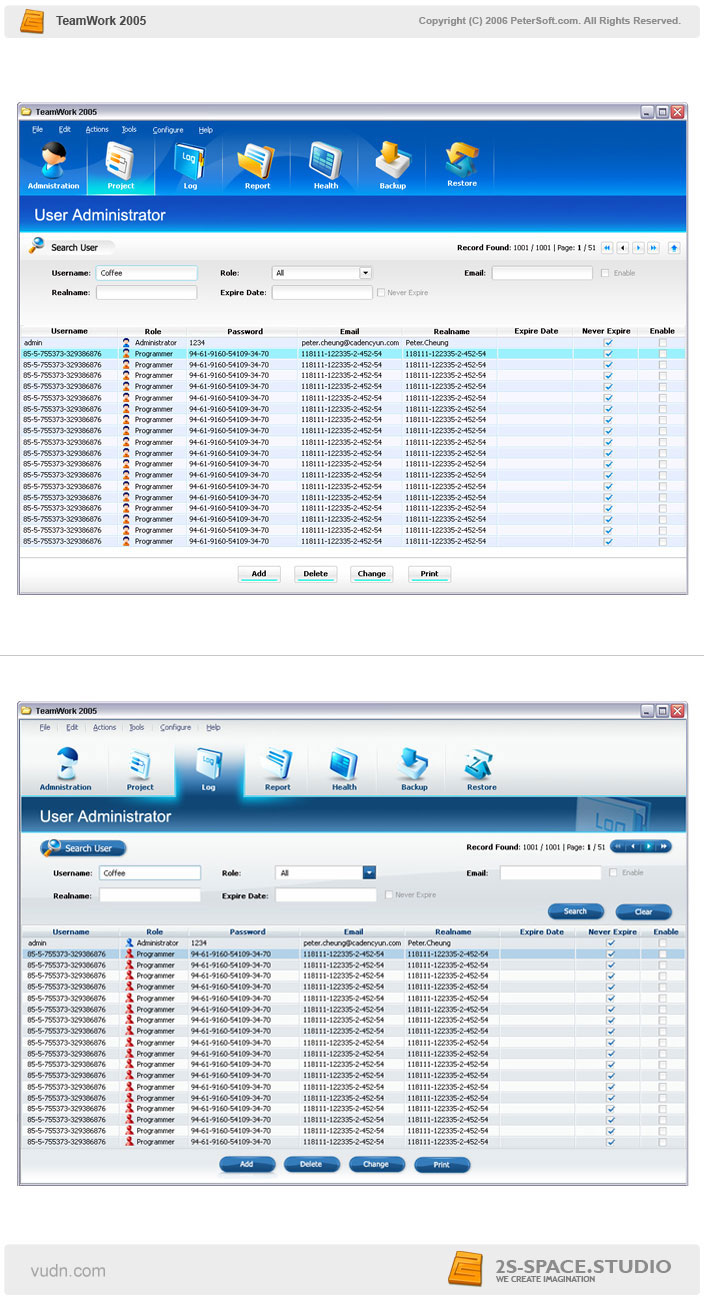Toggle Never Expire checkbox in the admin row, blue-skinned window
The image size is (704, 1301).
(x=608, y=342)
